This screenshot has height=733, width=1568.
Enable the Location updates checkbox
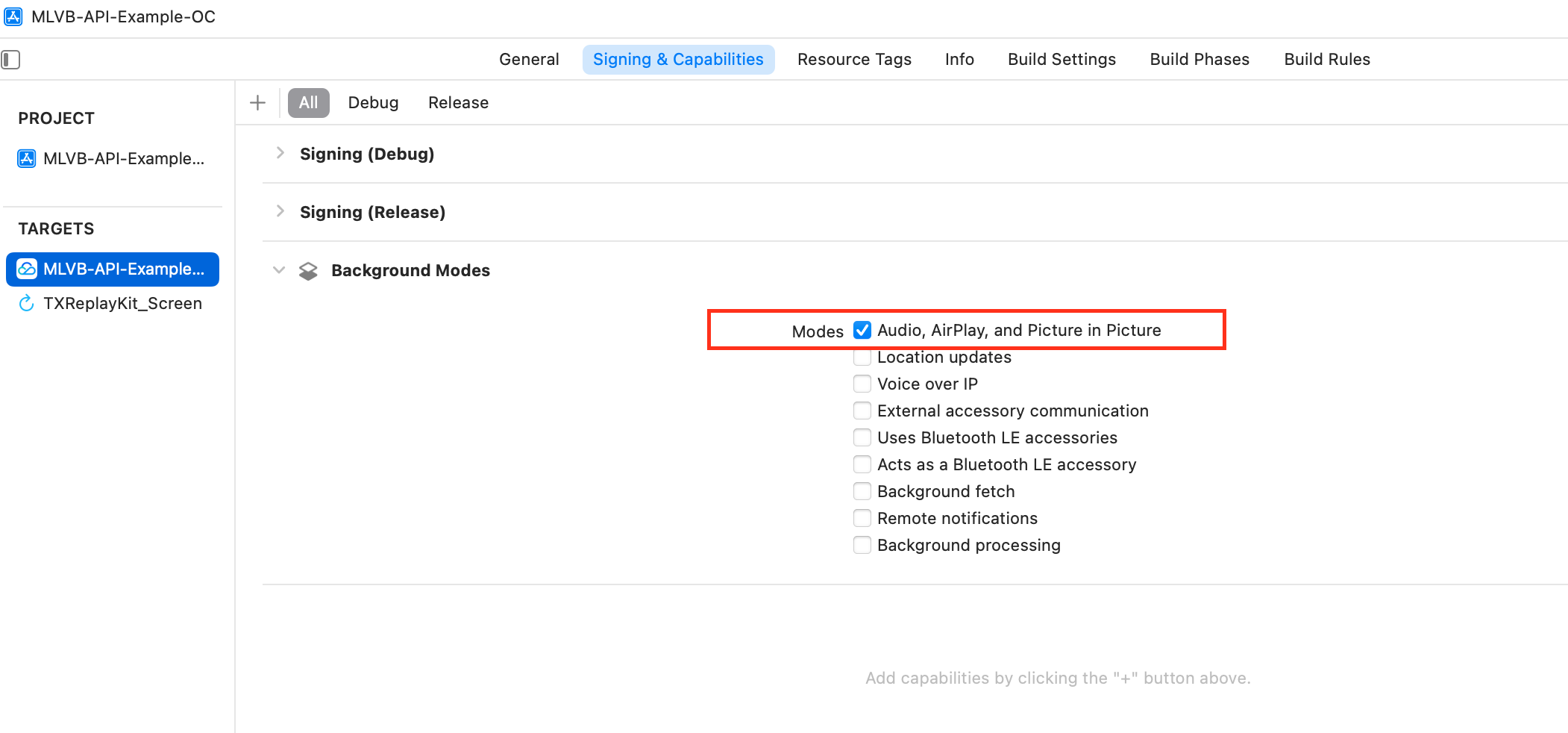coord(862,358)
